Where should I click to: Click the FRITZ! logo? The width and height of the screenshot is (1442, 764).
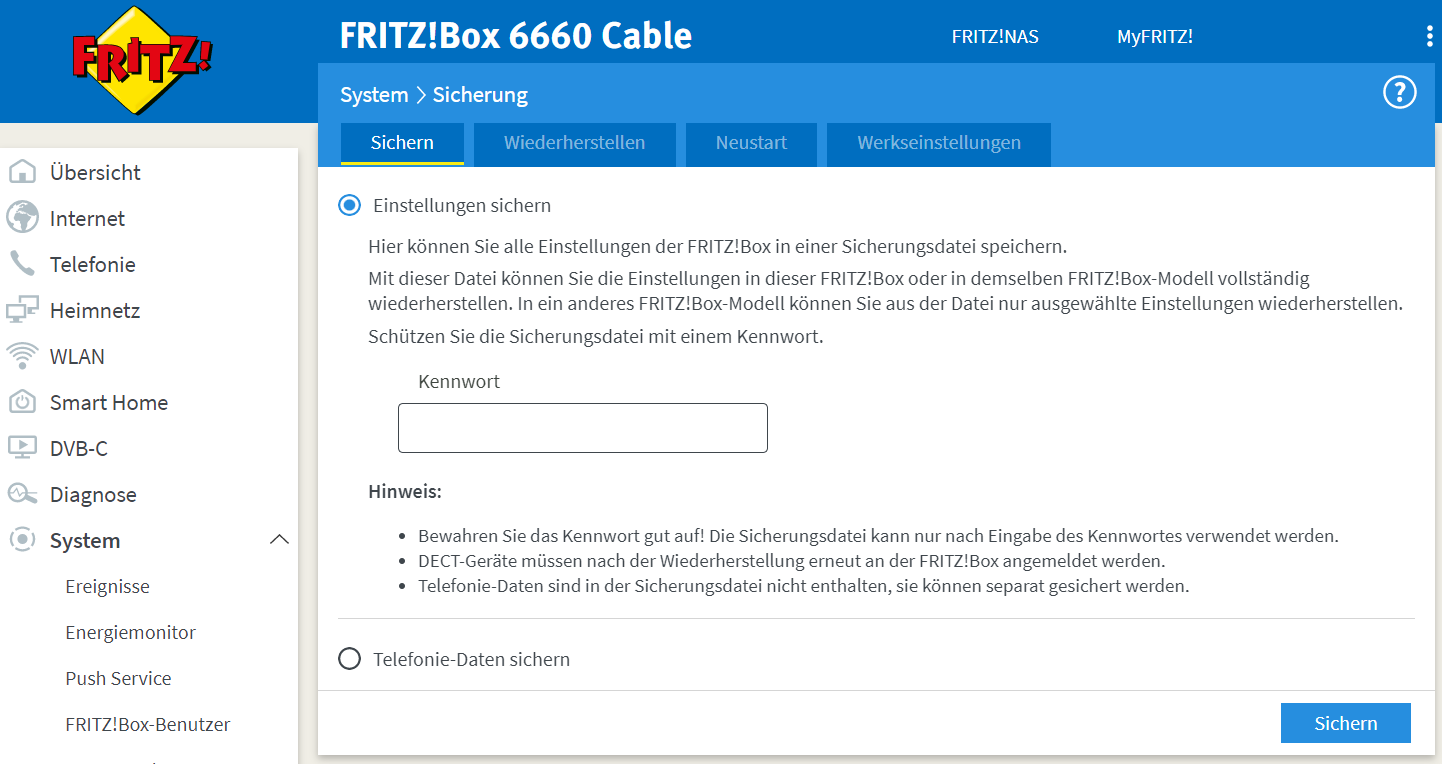coord(143,59)
